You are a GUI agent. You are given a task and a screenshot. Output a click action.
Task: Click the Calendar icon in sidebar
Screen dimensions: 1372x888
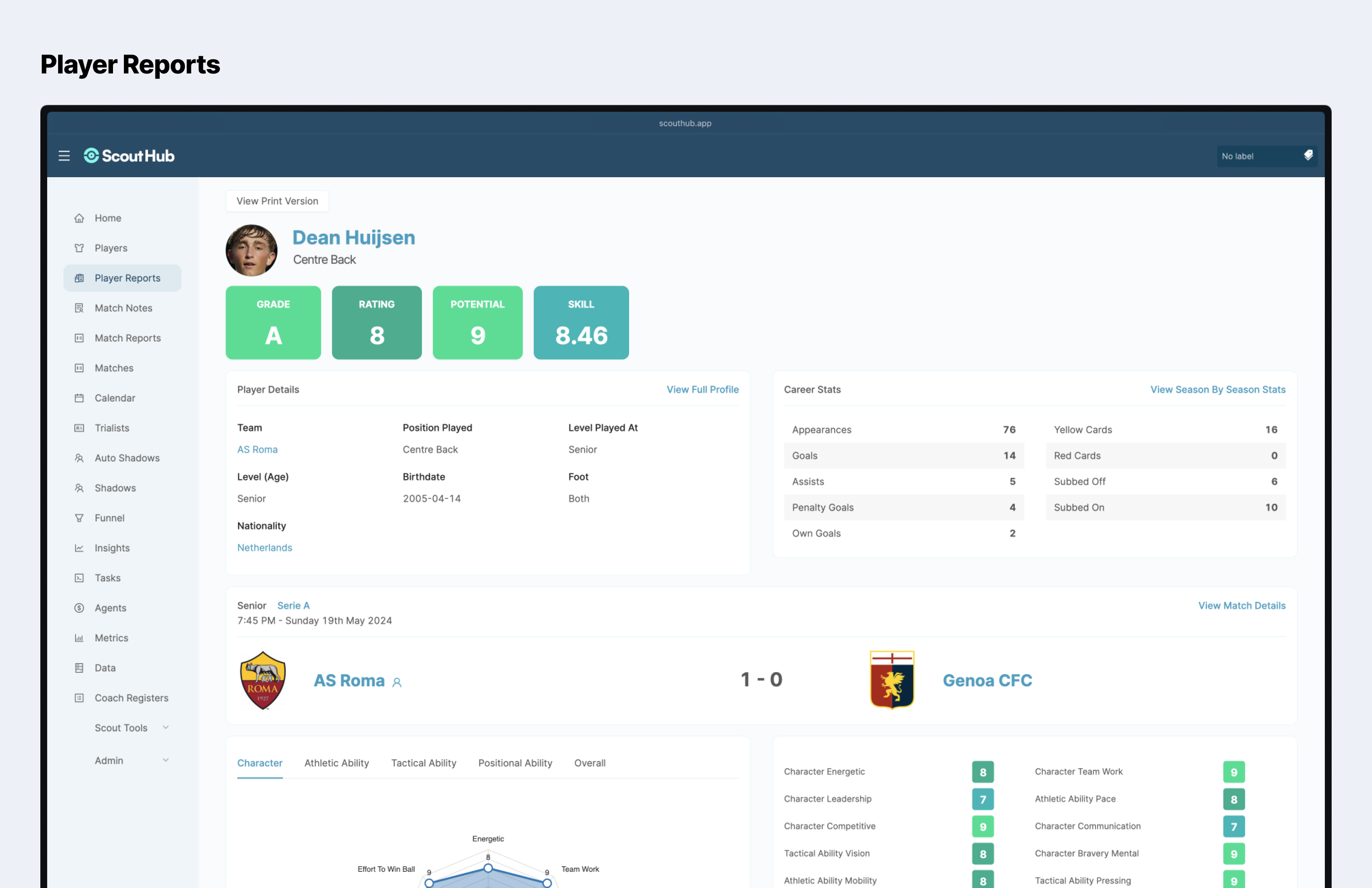[x=79, y=398]
